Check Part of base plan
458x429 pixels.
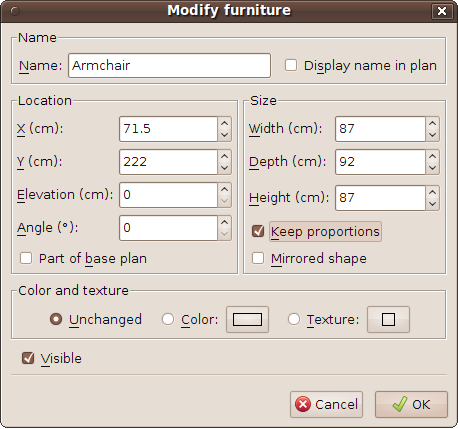pyautogui.click(x=26, y=258)
